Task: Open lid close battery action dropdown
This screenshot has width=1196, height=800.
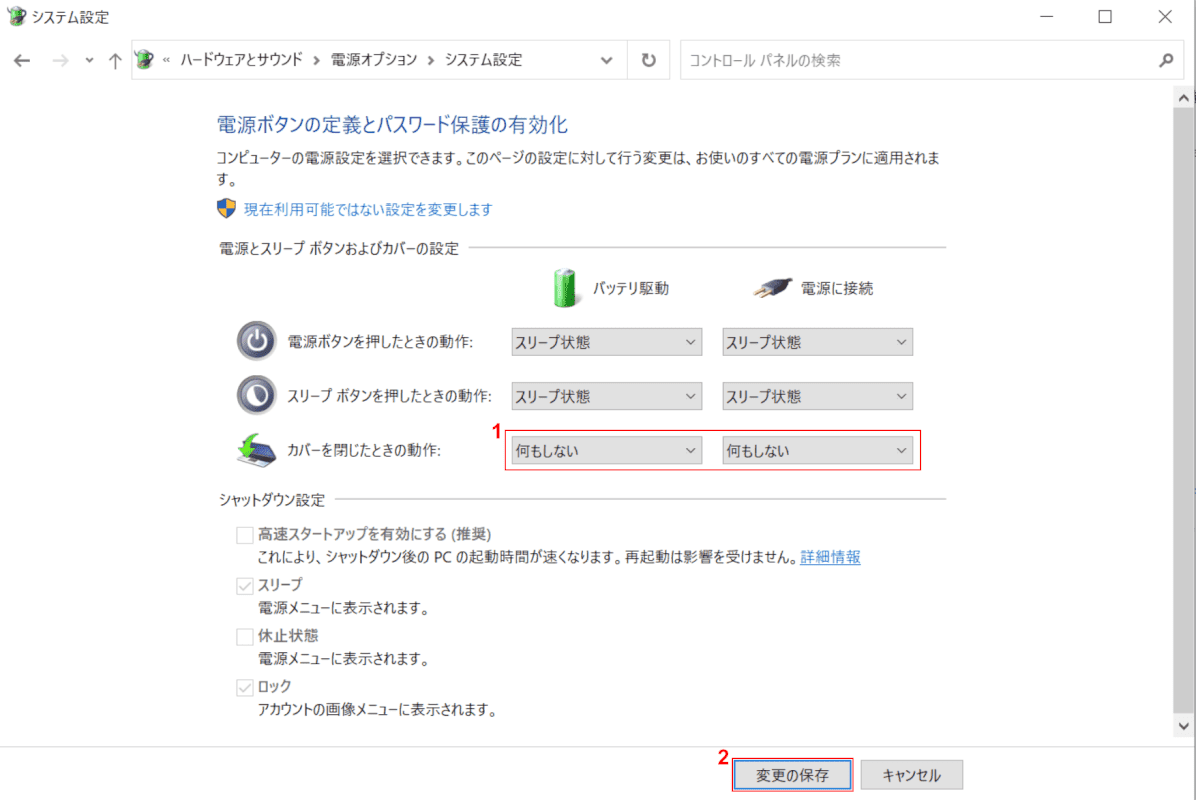Action: [606, 451]
